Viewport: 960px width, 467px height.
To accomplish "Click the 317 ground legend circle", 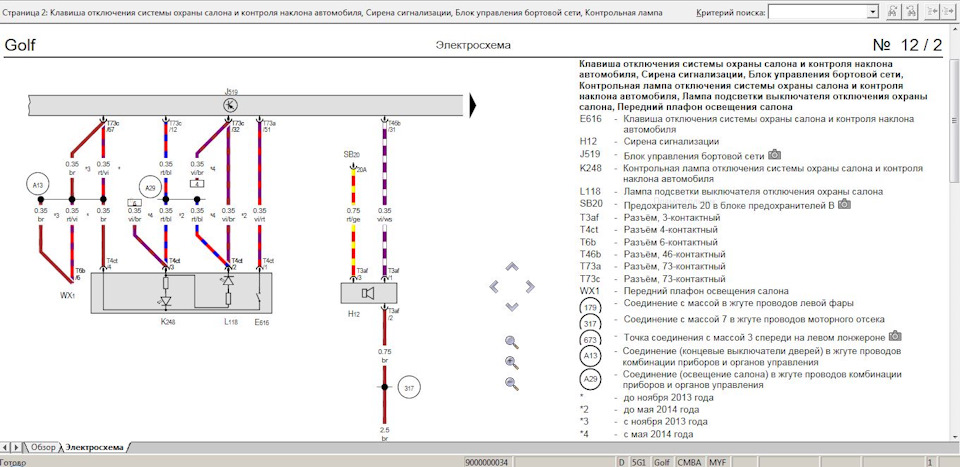I will tap(590, 323).
